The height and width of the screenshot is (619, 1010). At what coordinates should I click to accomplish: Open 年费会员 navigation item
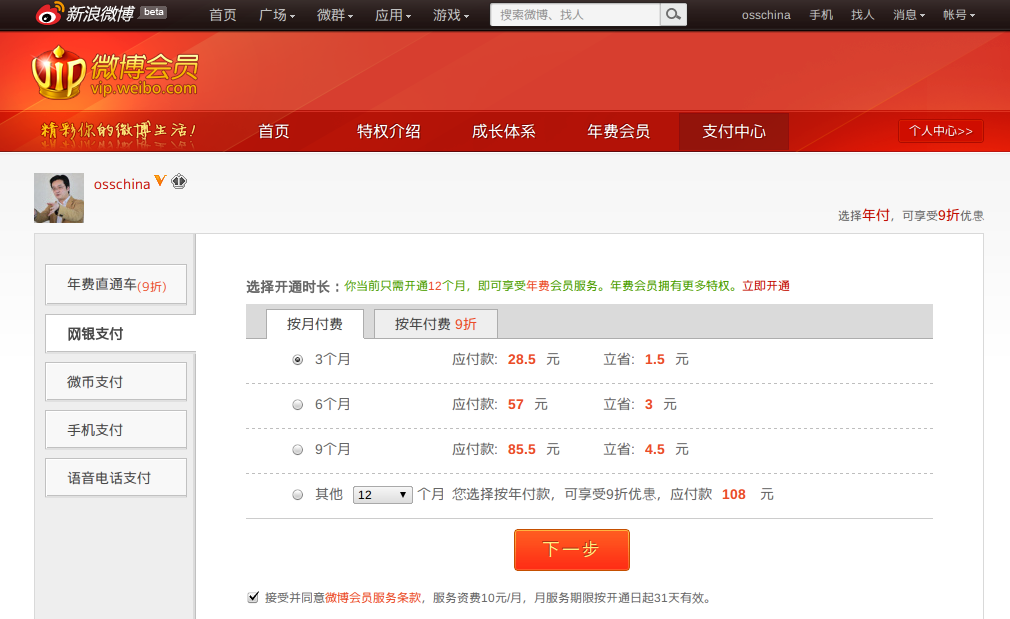[618, 131]
